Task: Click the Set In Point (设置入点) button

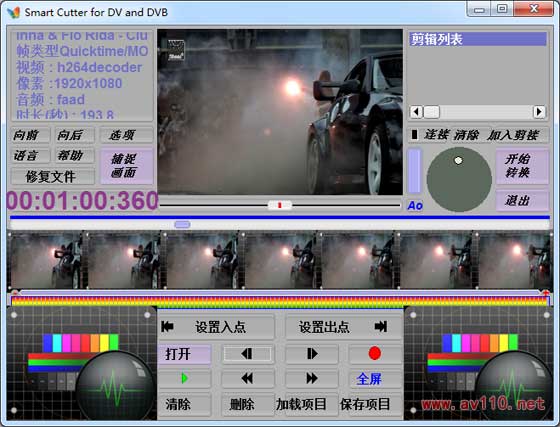Action: pyautogui.click(x=216, y=327)
